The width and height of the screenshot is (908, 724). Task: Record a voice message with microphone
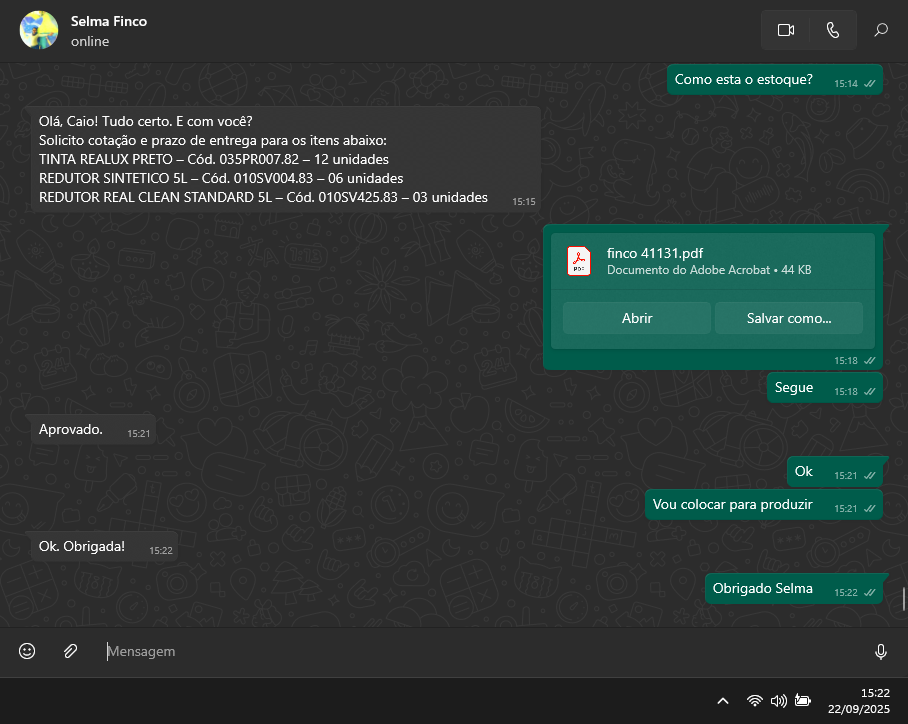tap(881, 651)
